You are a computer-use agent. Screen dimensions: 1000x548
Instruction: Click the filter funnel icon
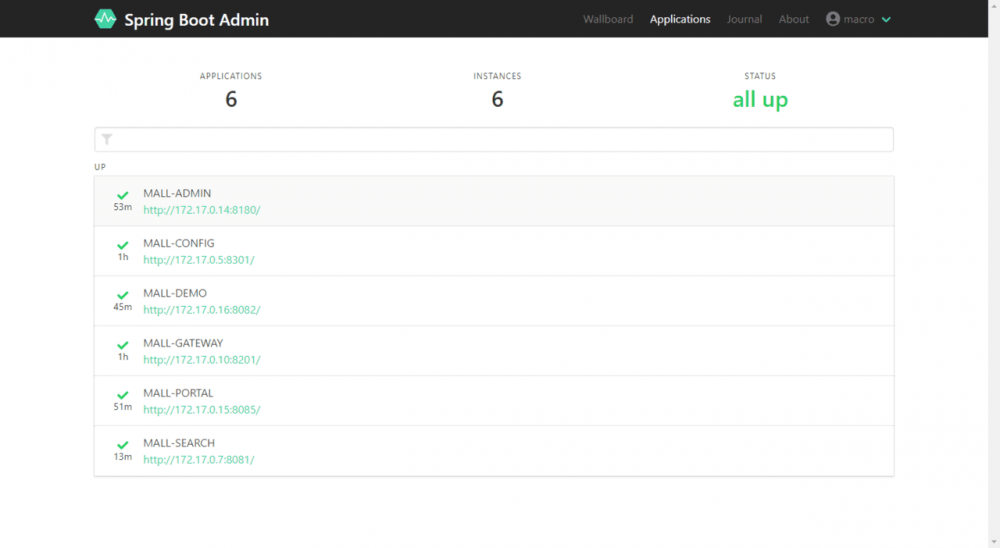coord(107,139)
